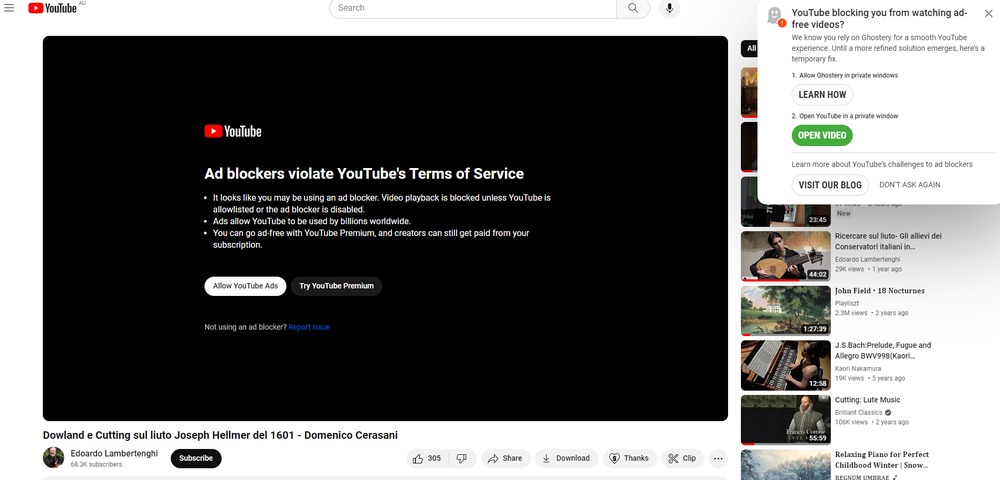
Task: Click 'New' badge on sidebar video
Action: pos(844,214)
